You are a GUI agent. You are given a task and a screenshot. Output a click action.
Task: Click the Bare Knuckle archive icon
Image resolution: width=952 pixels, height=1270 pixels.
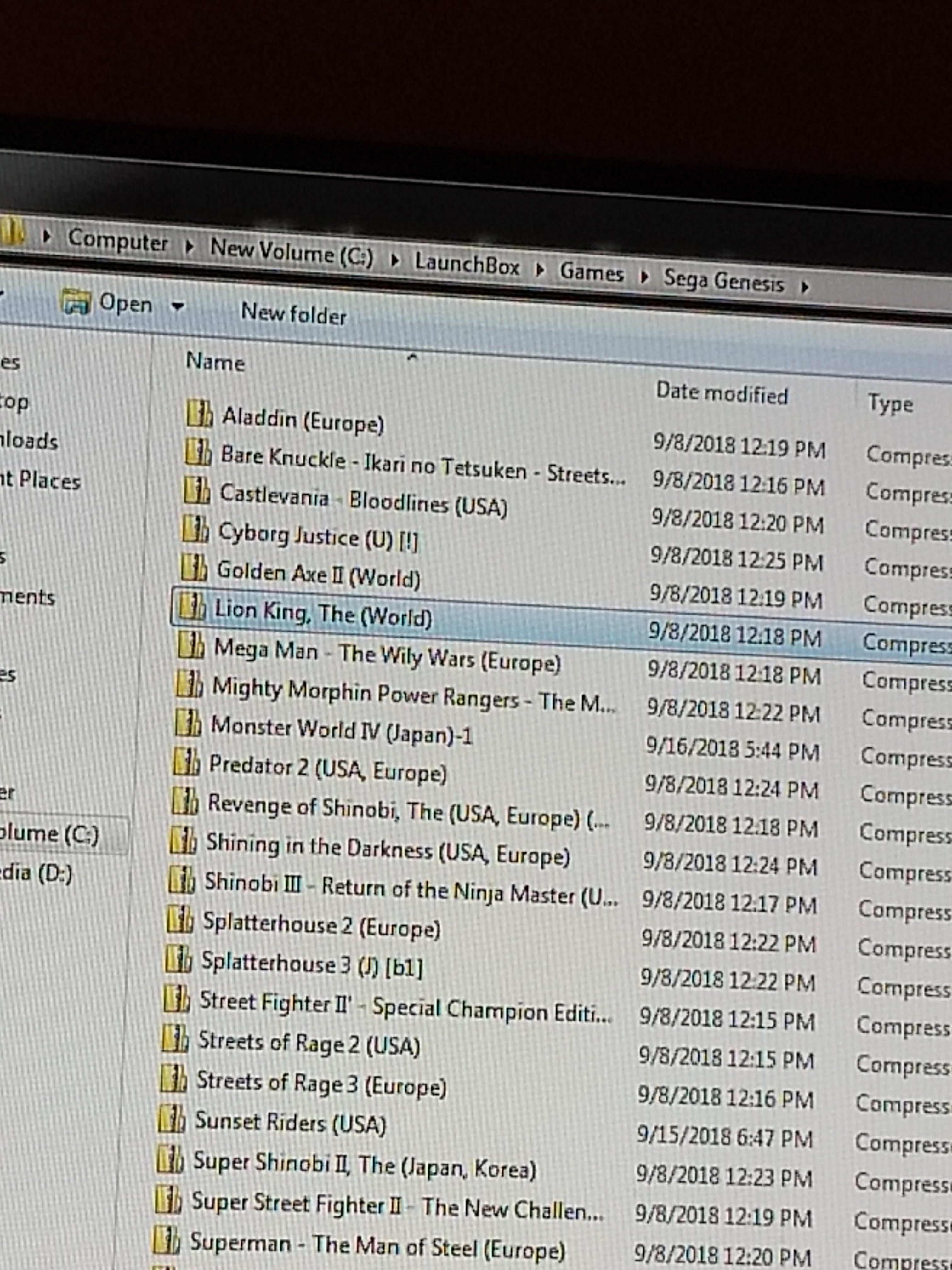pos(198,452)
